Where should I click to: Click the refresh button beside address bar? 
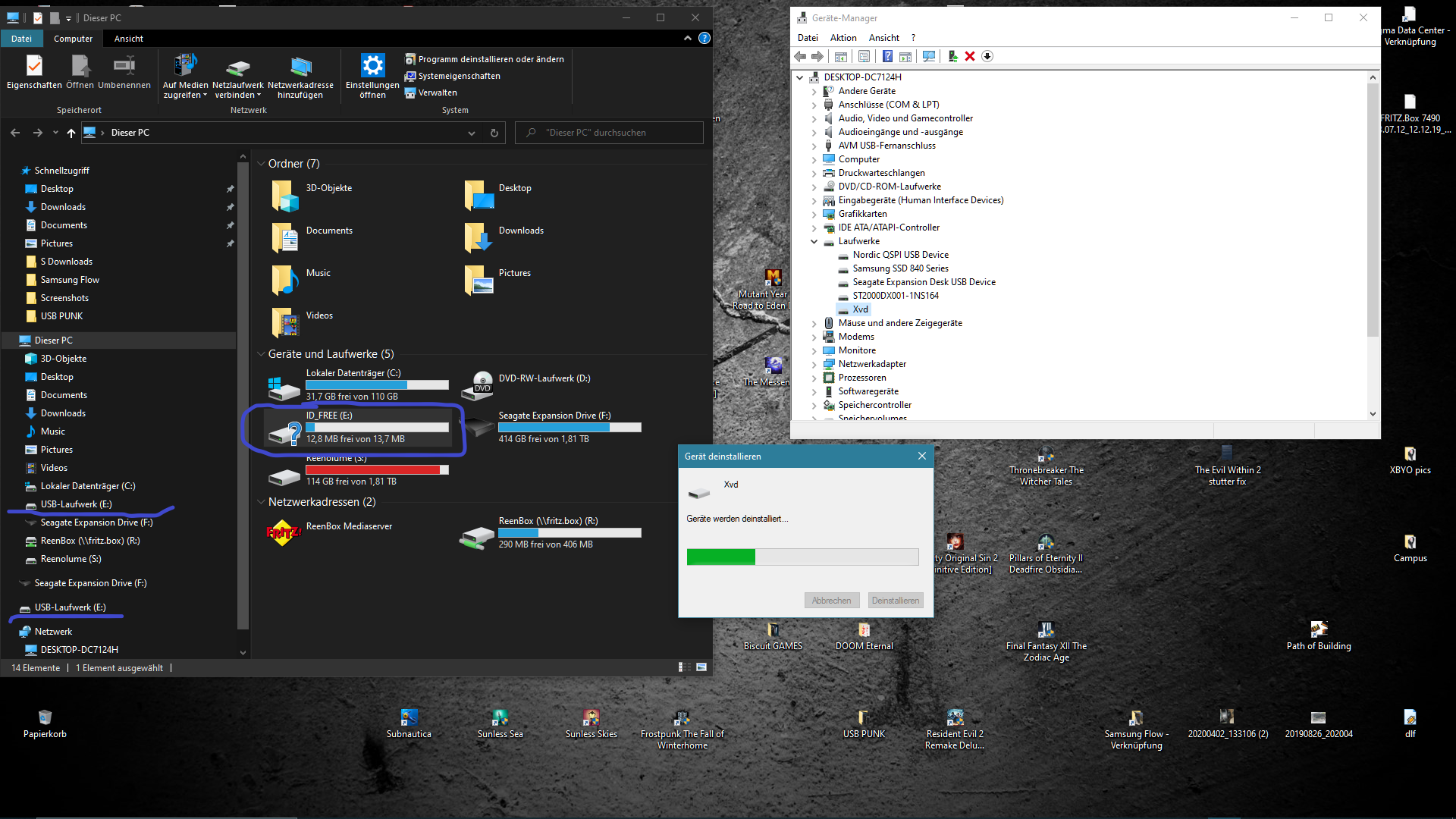click(494, 133)
